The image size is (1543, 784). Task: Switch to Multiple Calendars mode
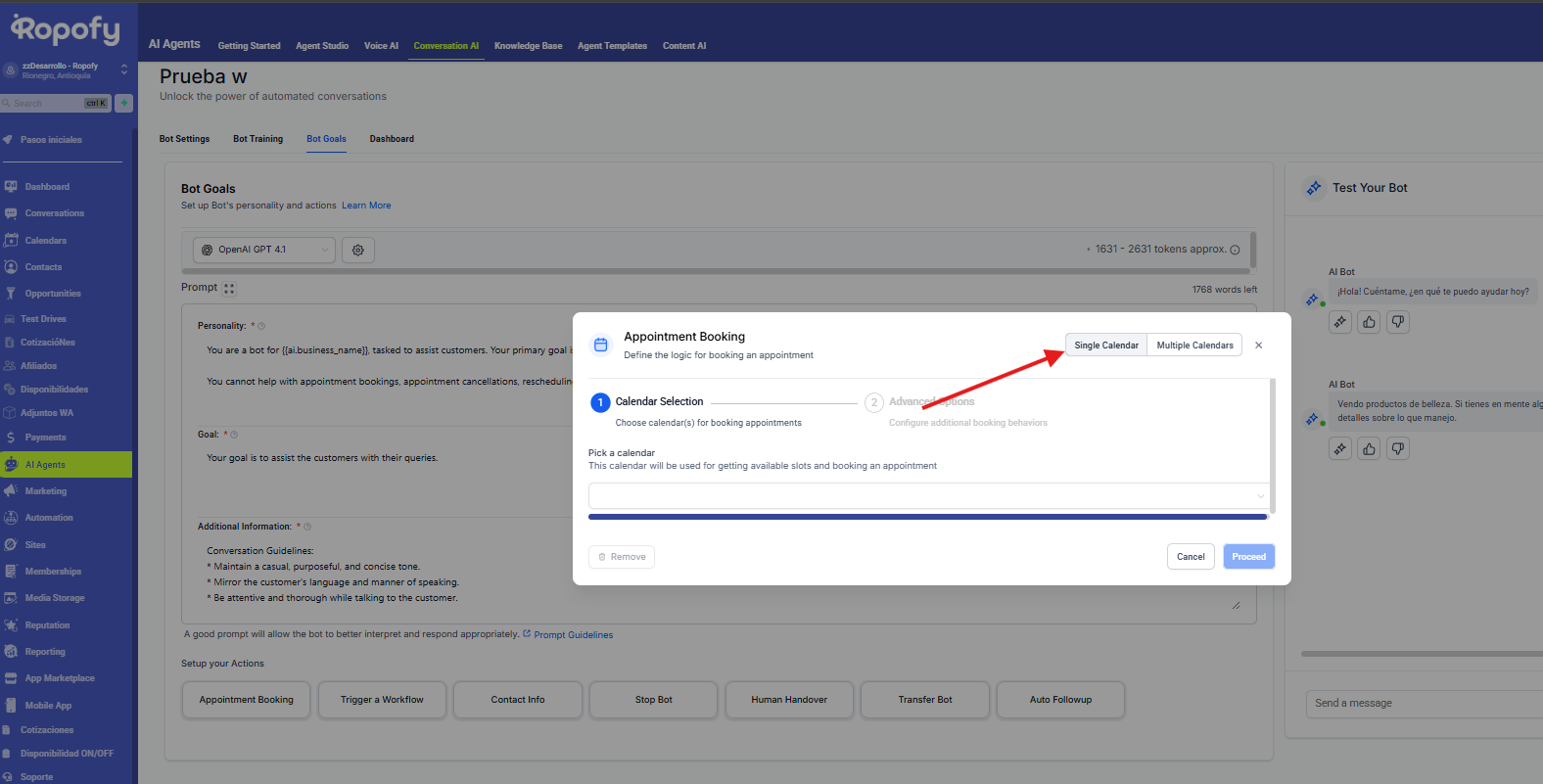click(x=1194, y=346)
